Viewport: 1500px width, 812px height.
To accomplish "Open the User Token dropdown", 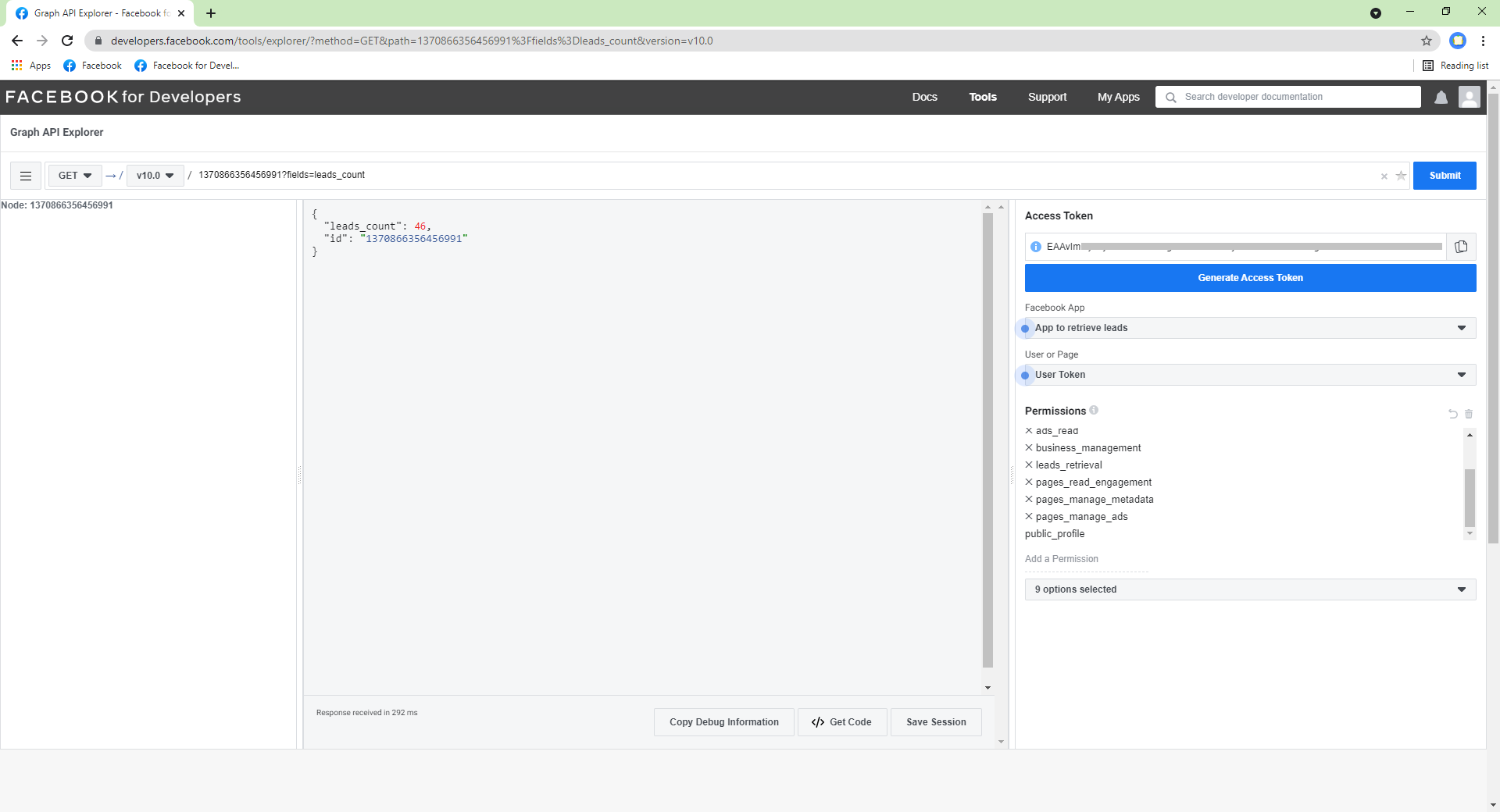I will tap(1250, 375).
